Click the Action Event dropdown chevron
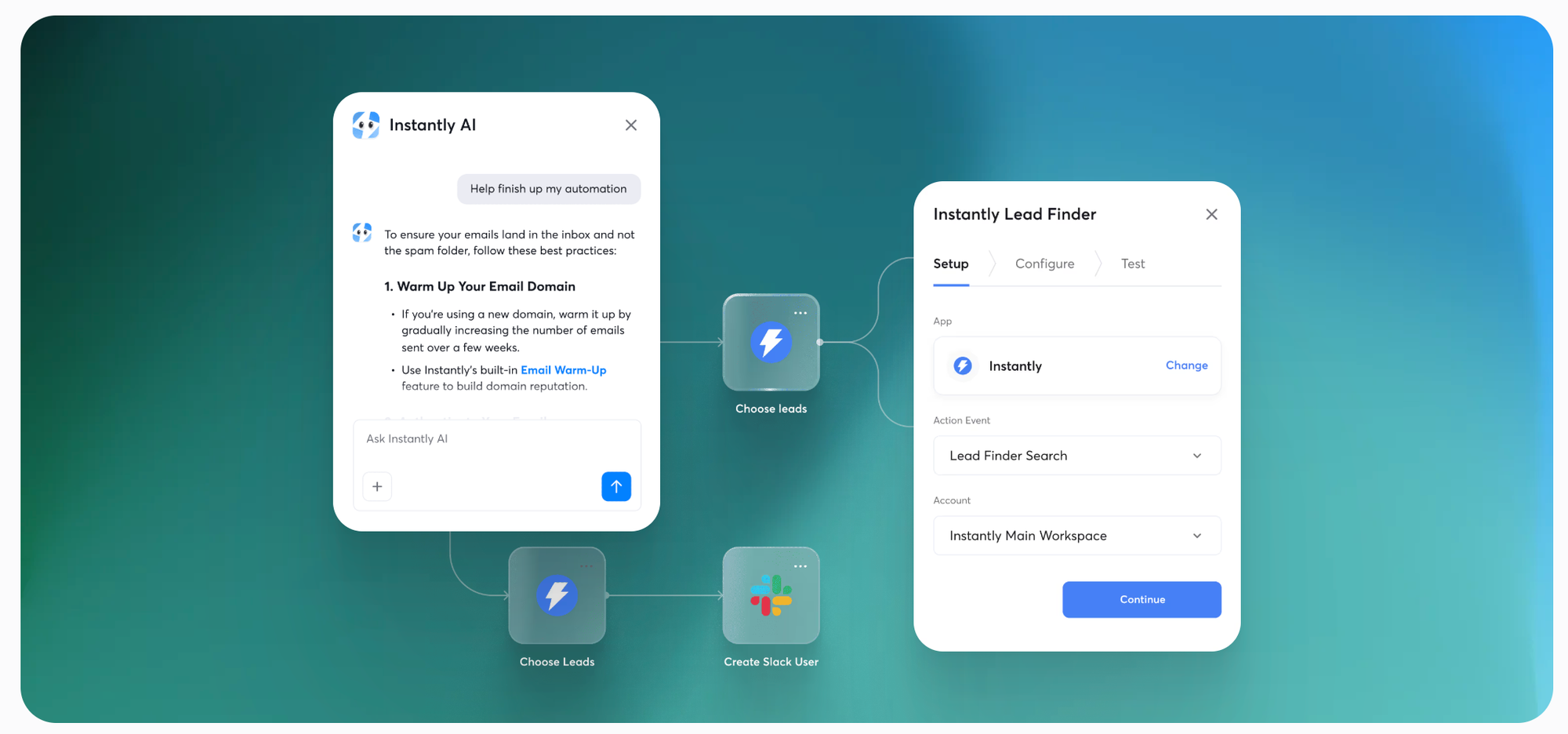The image size is (1568, 734). point(1197,456)
